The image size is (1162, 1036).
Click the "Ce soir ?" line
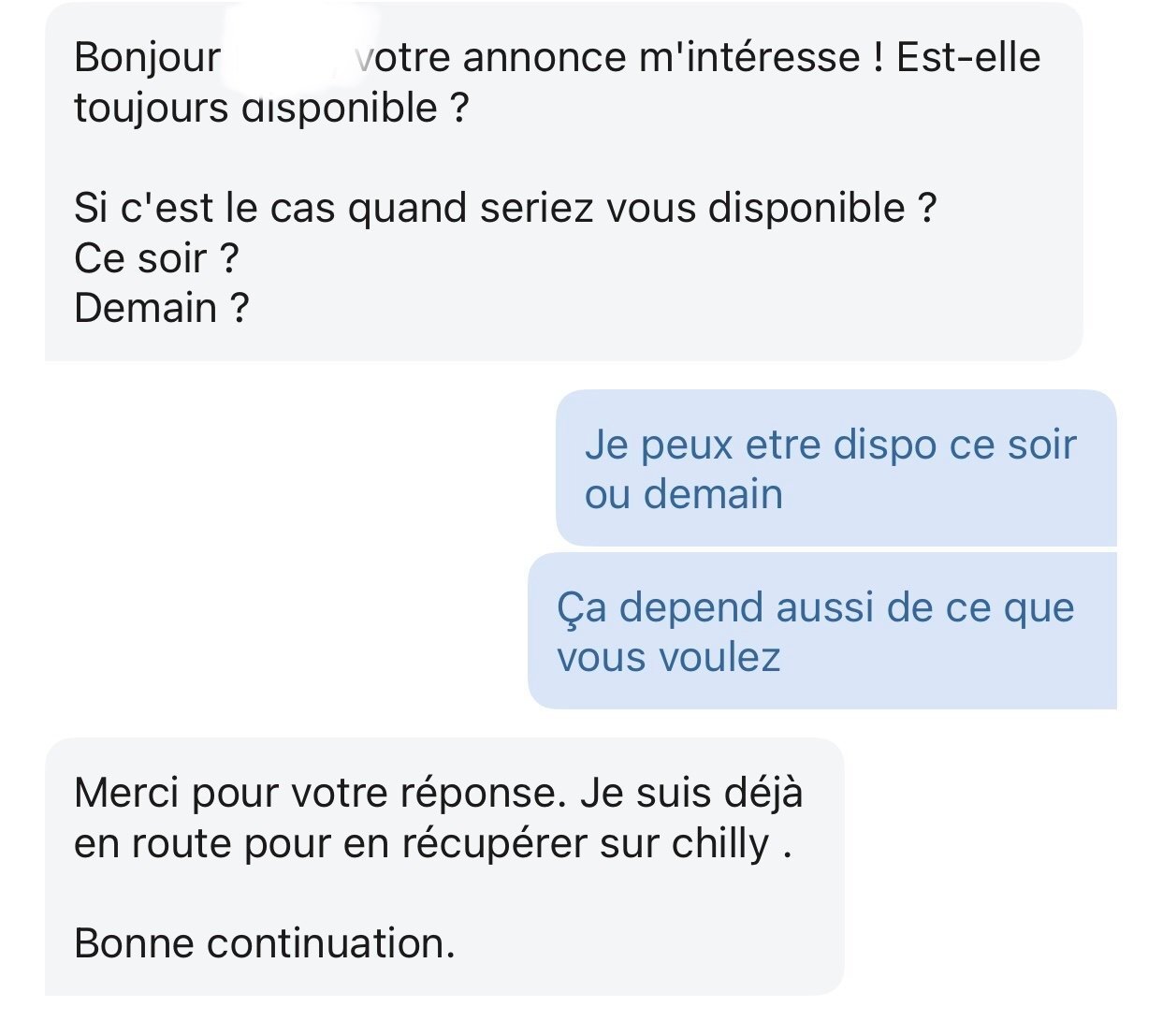click(x=156, y=258)
